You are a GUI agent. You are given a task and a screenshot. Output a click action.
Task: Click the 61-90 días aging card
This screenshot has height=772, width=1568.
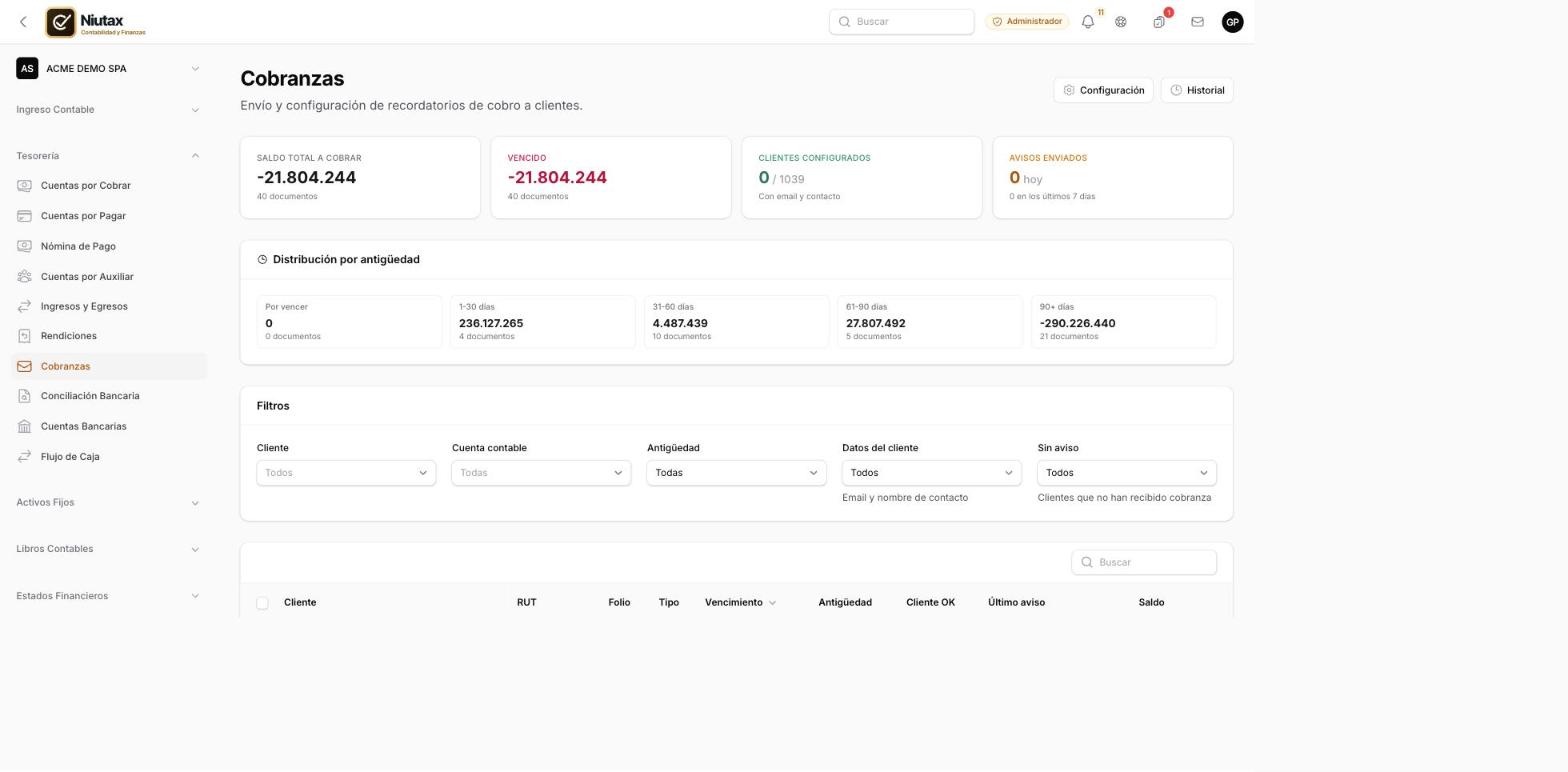point(930,322)
